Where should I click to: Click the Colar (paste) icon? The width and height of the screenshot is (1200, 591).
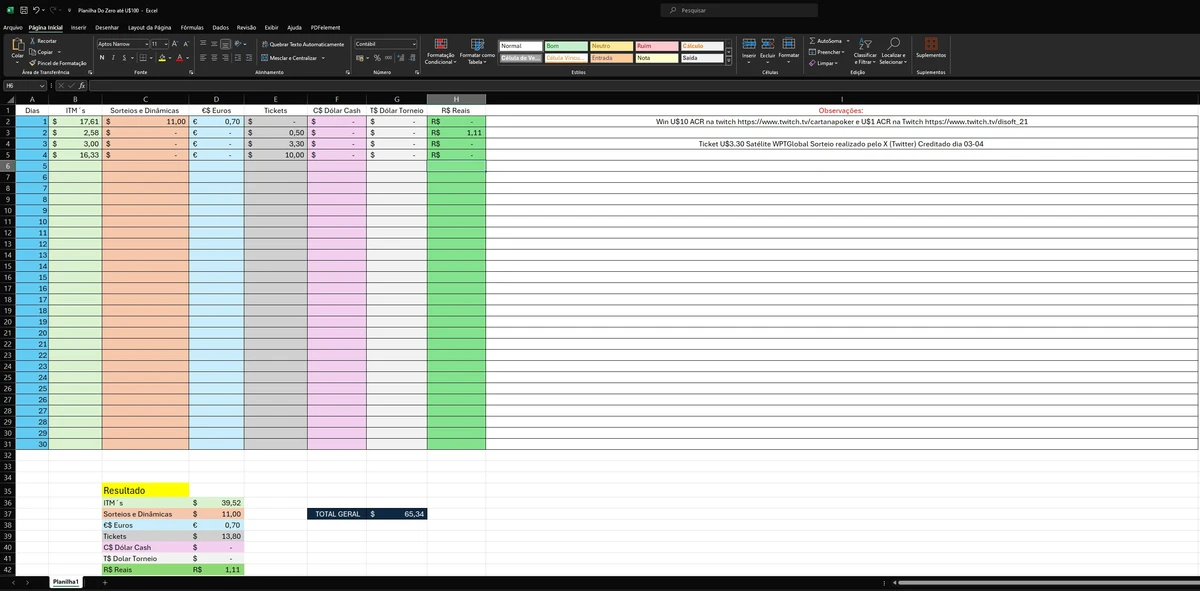[x=17, y=46]
